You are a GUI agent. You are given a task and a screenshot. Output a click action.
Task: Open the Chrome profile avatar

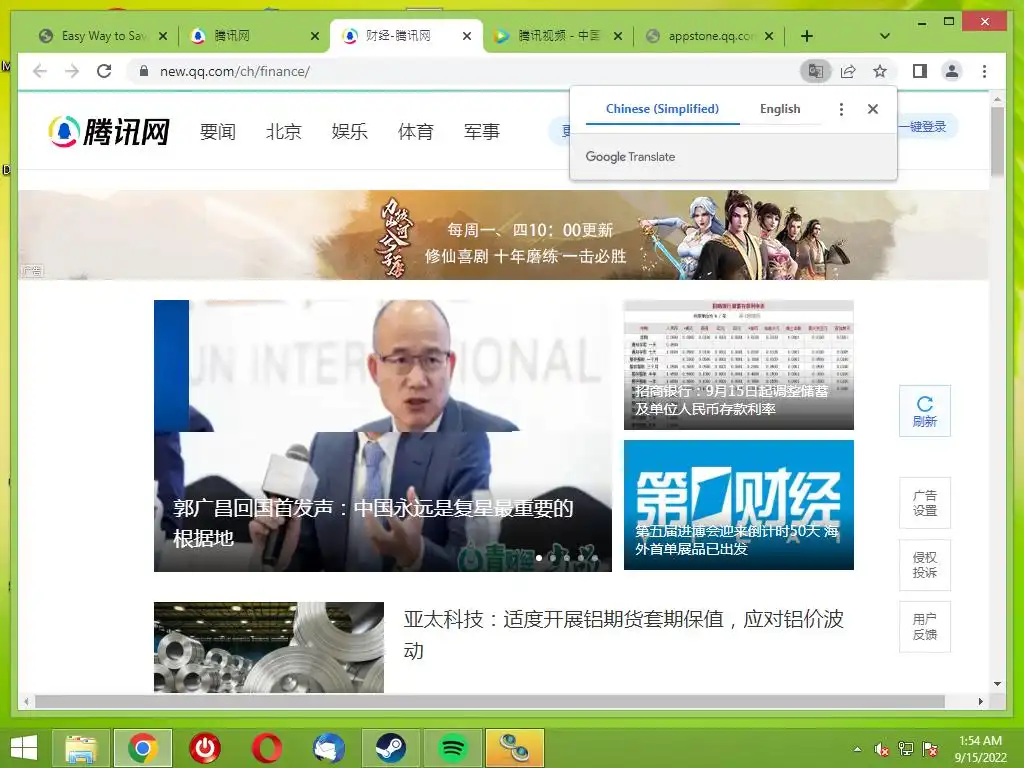[952, 71]
